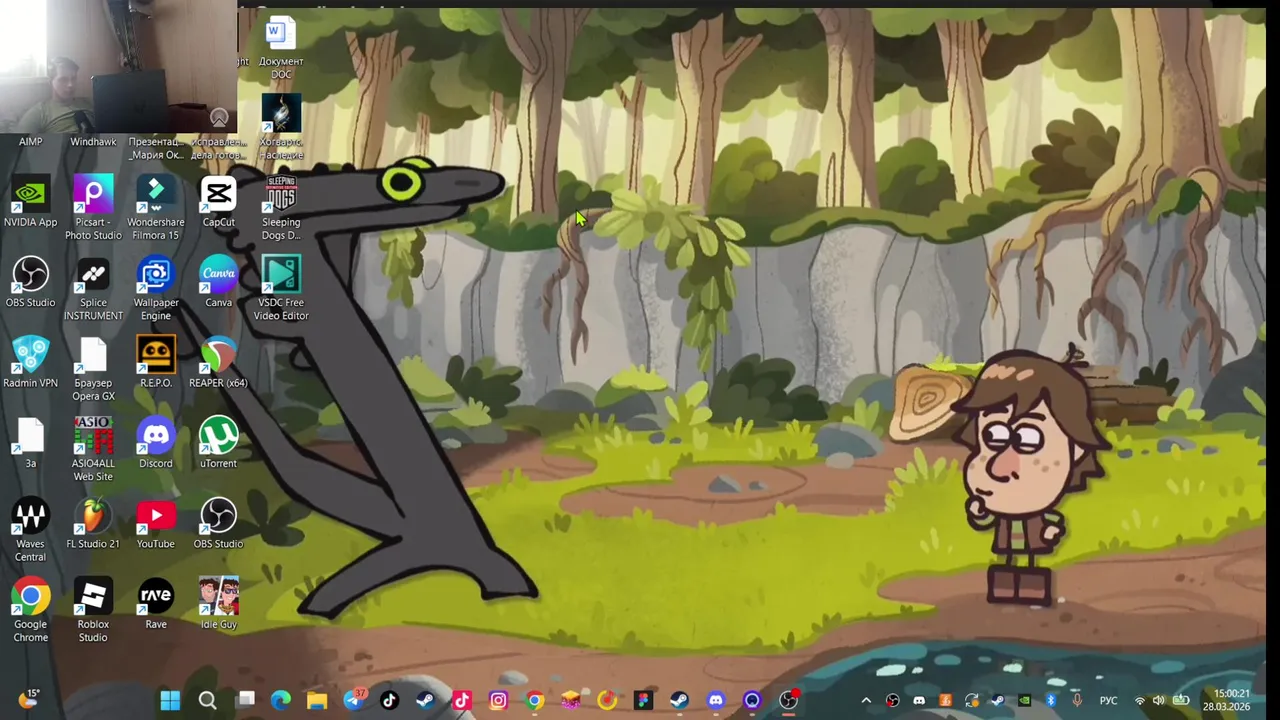The height and width of the screenshot is (720, 1280).
Task: Select the Исправлен... дела готов file
Action: (x=218, y=148)
